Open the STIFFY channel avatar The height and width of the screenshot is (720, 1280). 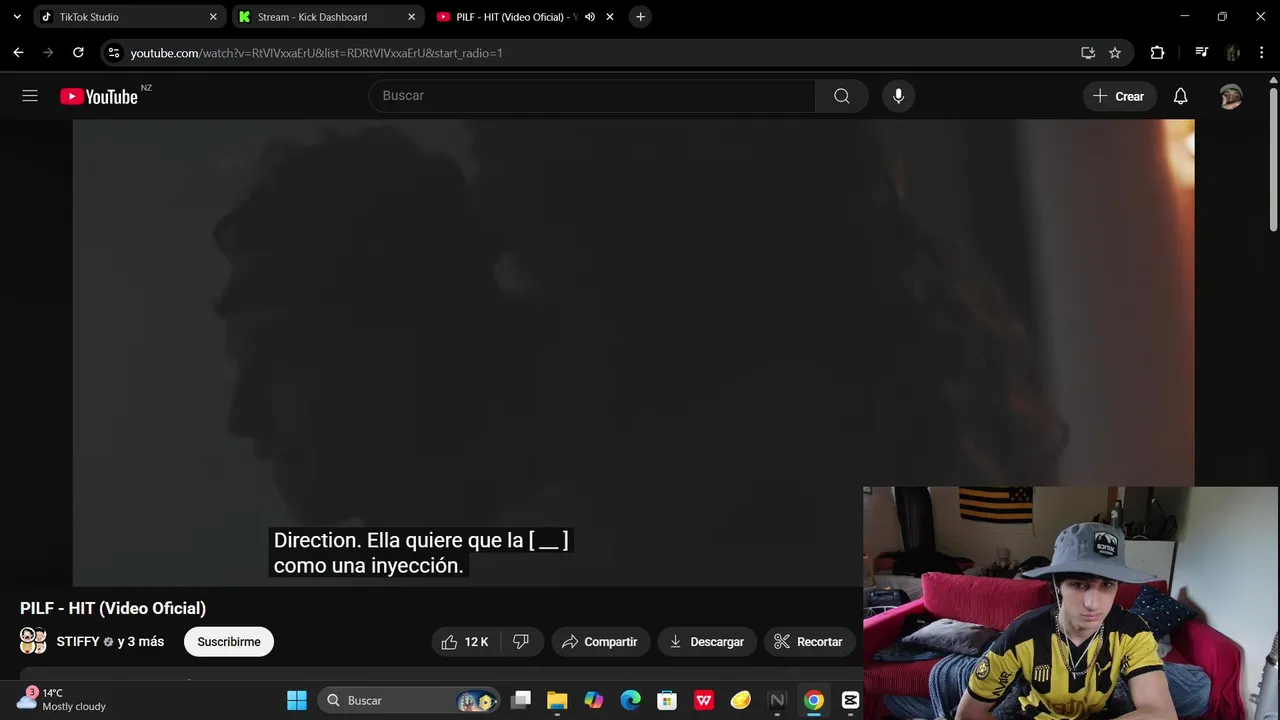pyautogui.click(x=33, y=641)
